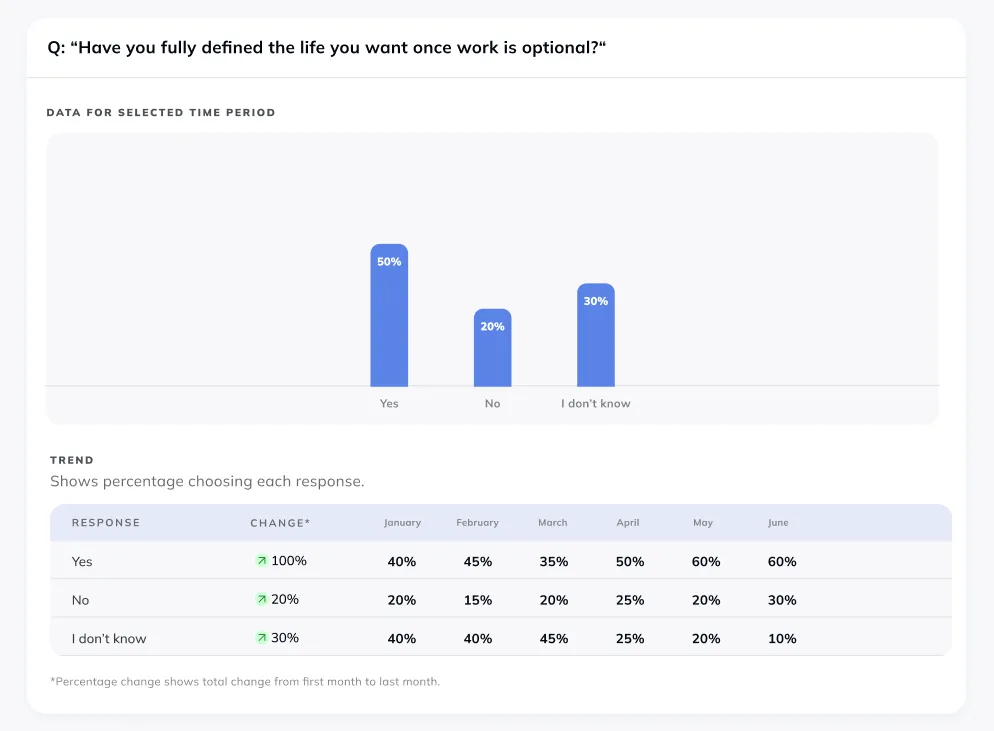Click the I don't know row label in table
The width and height of the screenshot is (994, 731).
coord(109,638)
